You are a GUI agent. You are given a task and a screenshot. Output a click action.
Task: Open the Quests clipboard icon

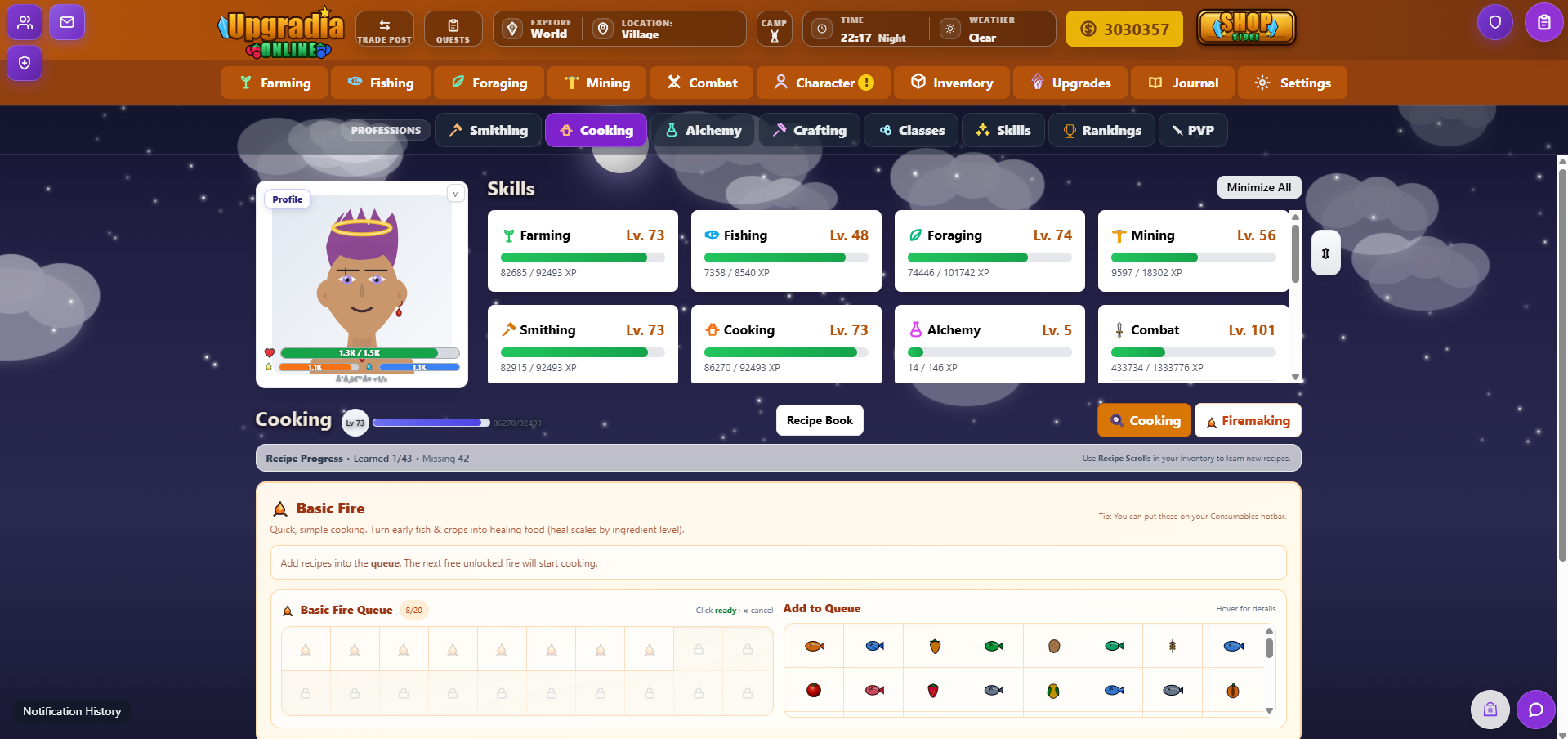coord(453,29)
